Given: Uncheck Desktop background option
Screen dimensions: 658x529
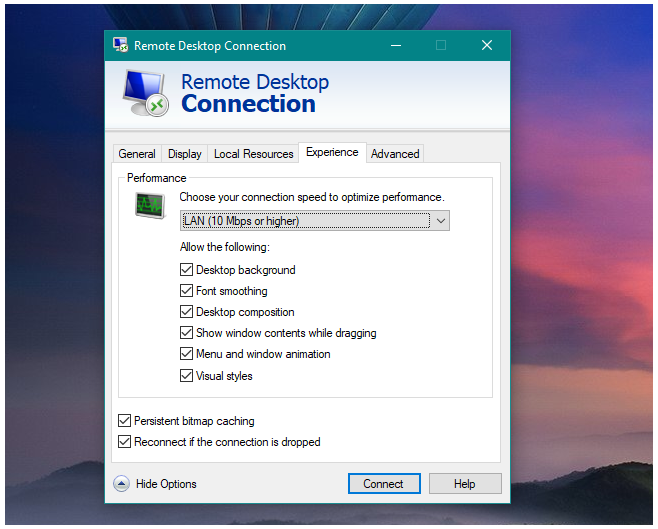Looking at the screenshot, I should coord(186,269).
